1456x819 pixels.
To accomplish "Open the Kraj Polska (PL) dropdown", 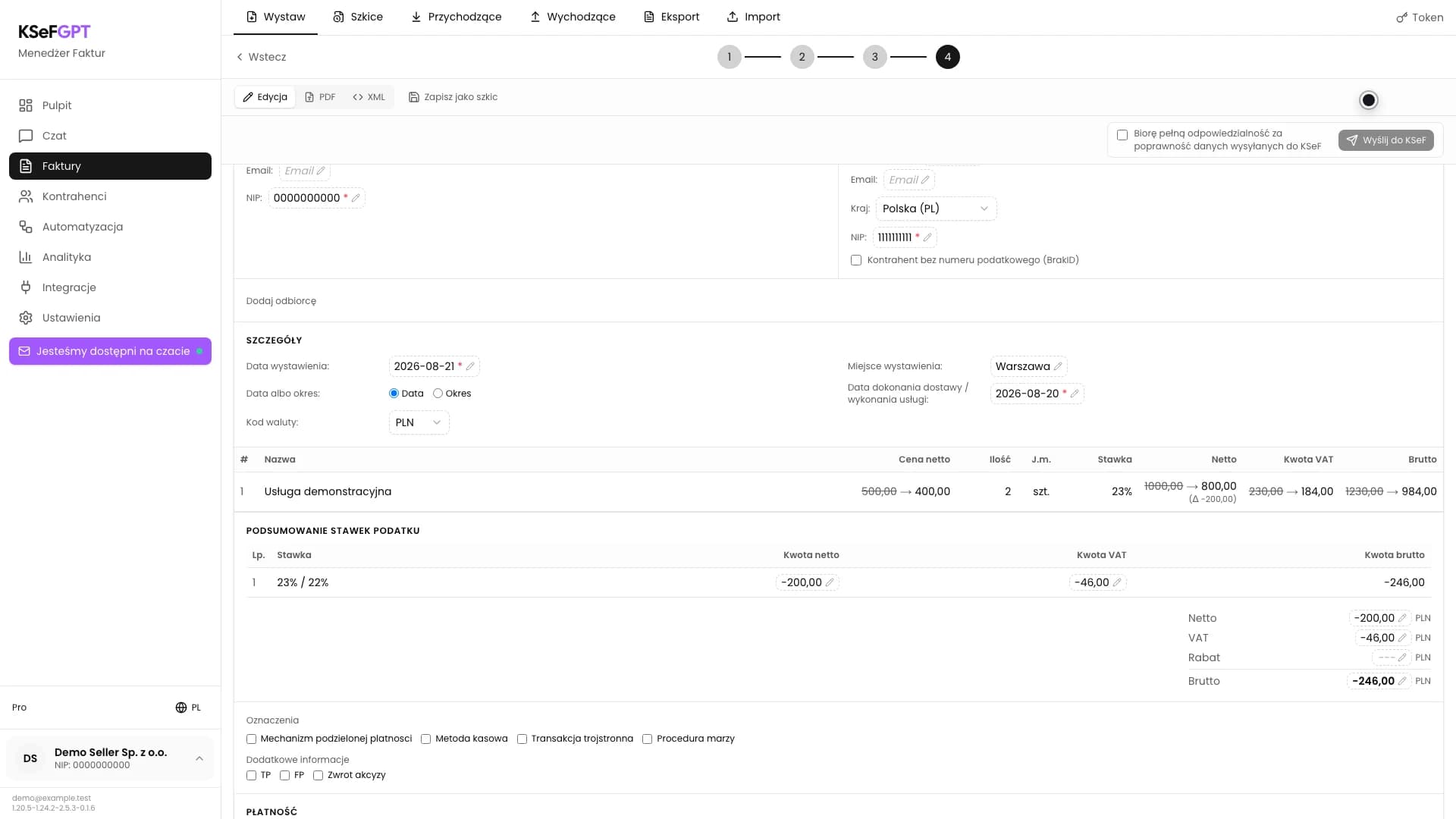I will pyautogui.click(x=936, y=209).
